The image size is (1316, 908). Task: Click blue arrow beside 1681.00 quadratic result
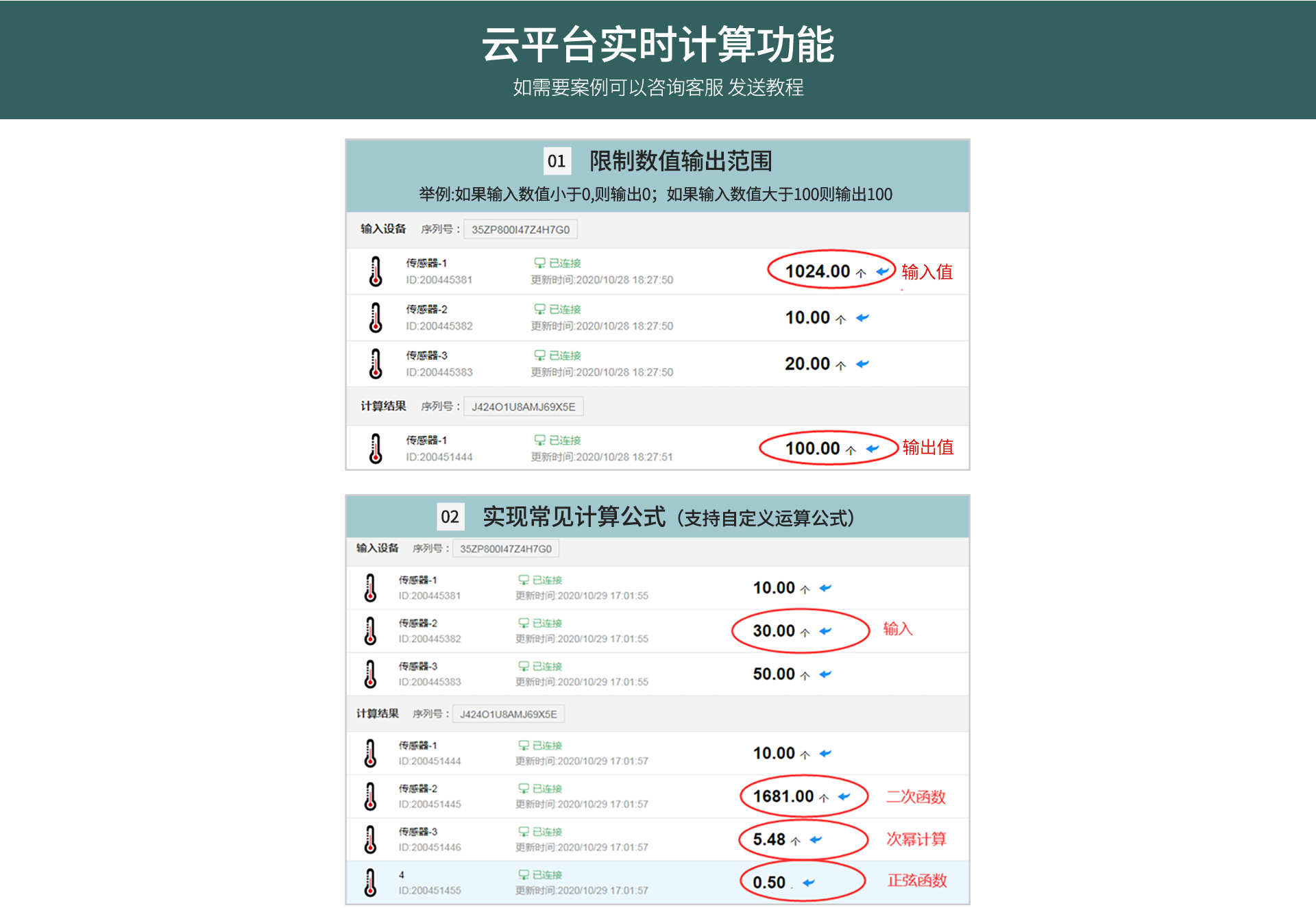(844, 796)
